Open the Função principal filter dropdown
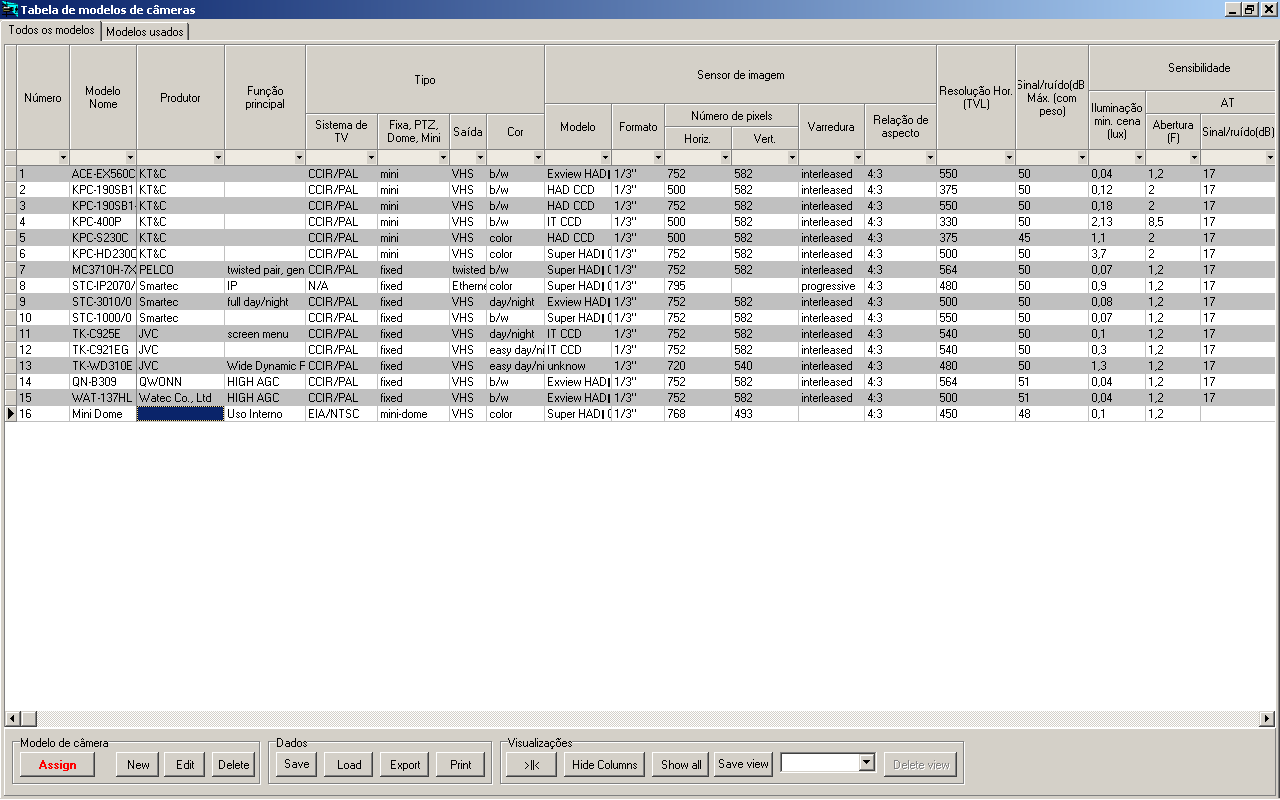Viewport: 1280px width, 800px height. pos(299,158)
